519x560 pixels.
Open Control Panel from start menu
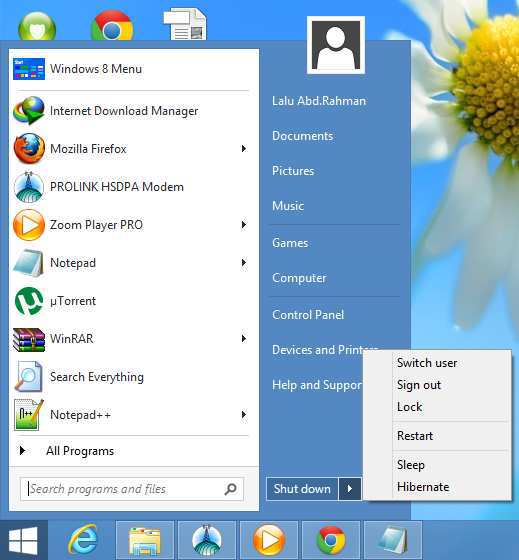tap(308, 315)
